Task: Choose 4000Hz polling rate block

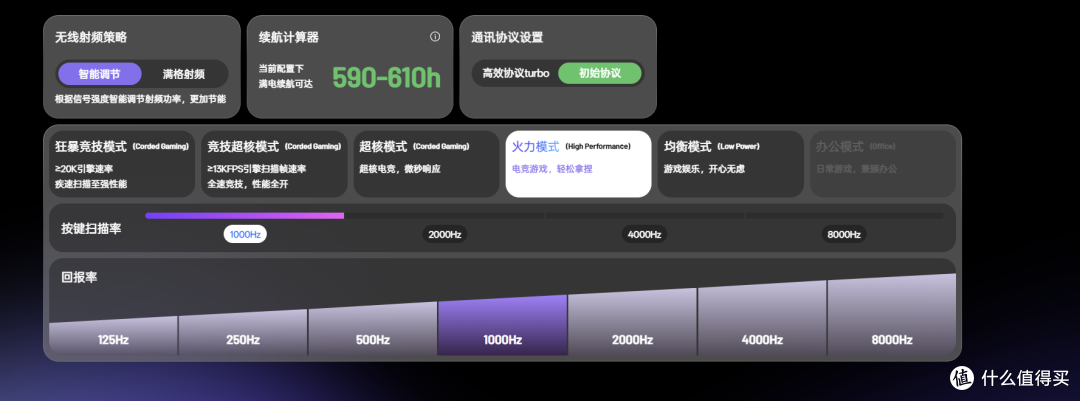Action: coord(762,319)
